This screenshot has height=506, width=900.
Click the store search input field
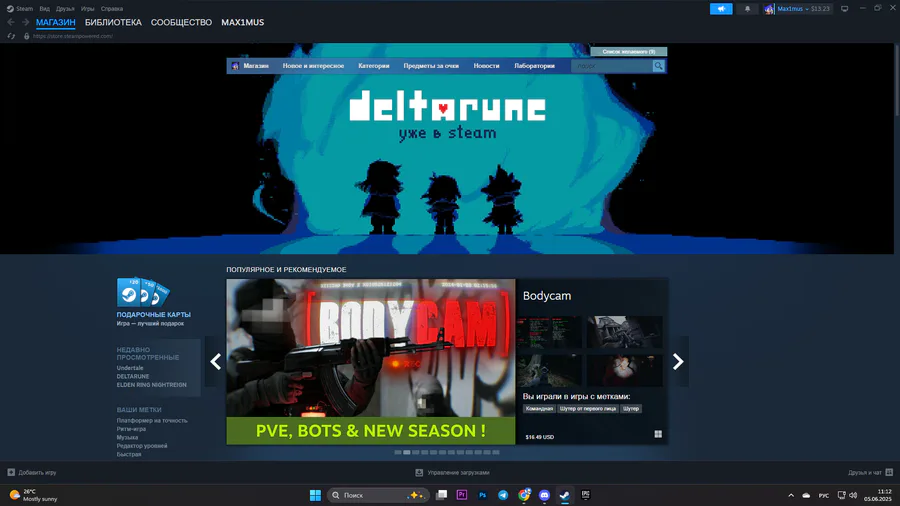(x=612, y=66)
